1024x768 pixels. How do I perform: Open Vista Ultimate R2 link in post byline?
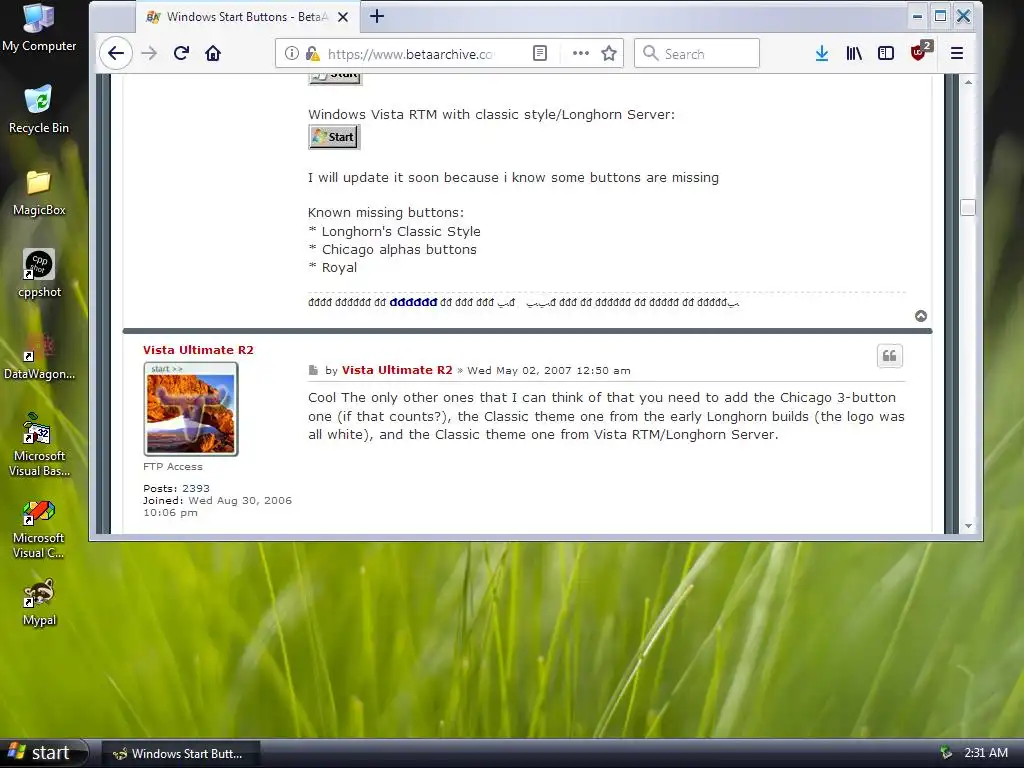pyautogui.click(x=397, y=370)
